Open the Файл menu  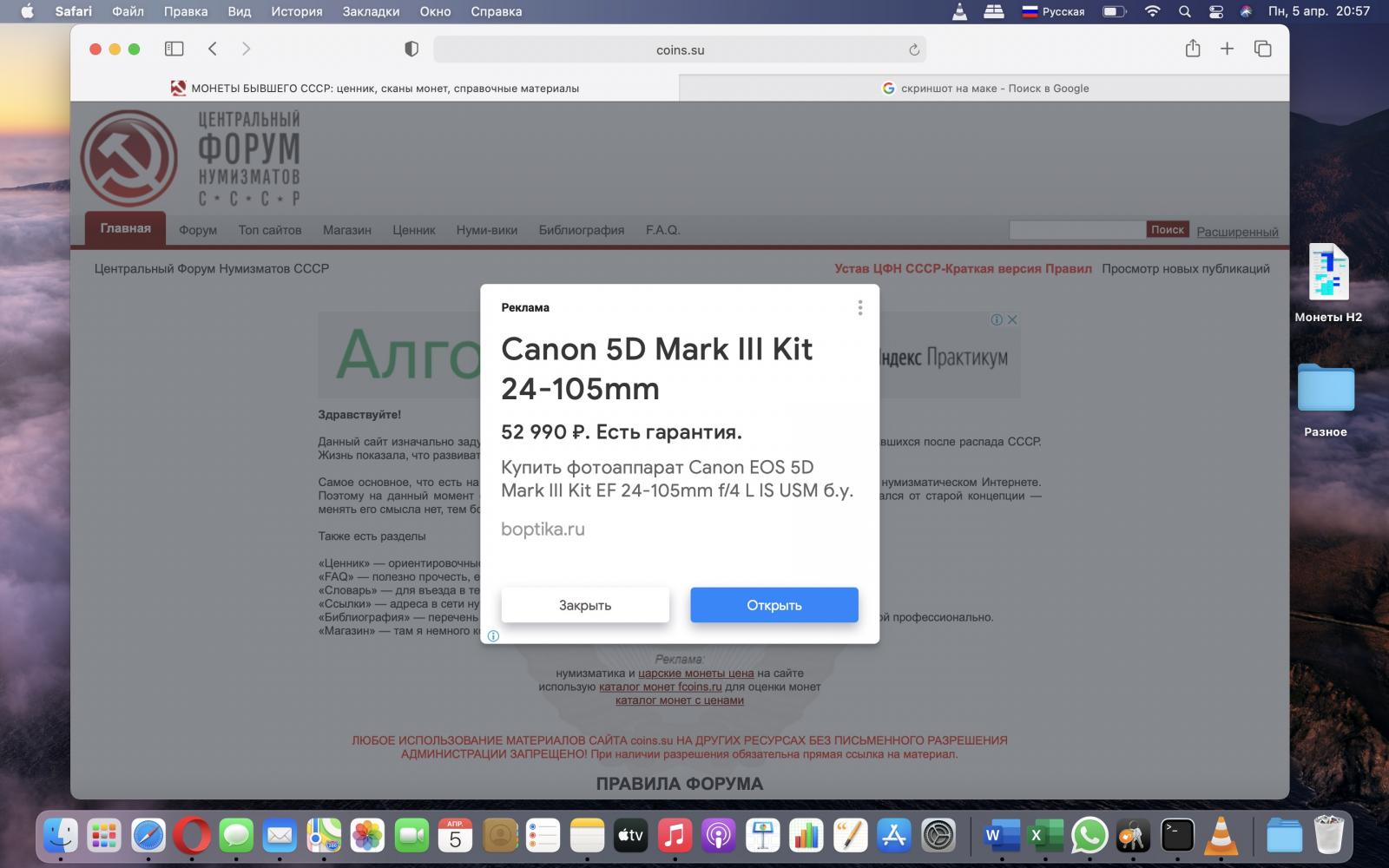[x=128, y=11]
